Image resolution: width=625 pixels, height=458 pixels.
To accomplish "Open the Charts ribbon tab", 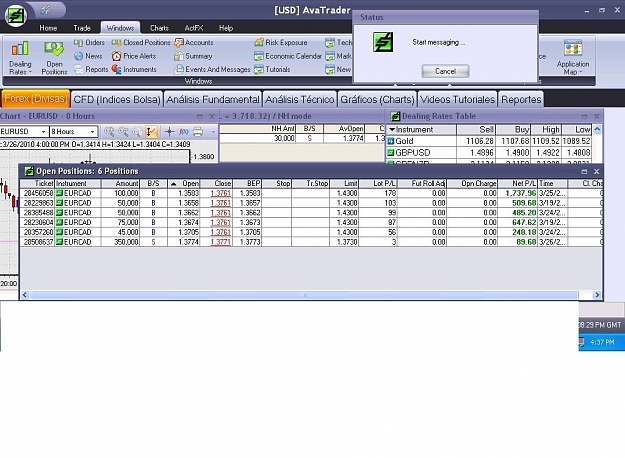I will (x=159, y=28).
